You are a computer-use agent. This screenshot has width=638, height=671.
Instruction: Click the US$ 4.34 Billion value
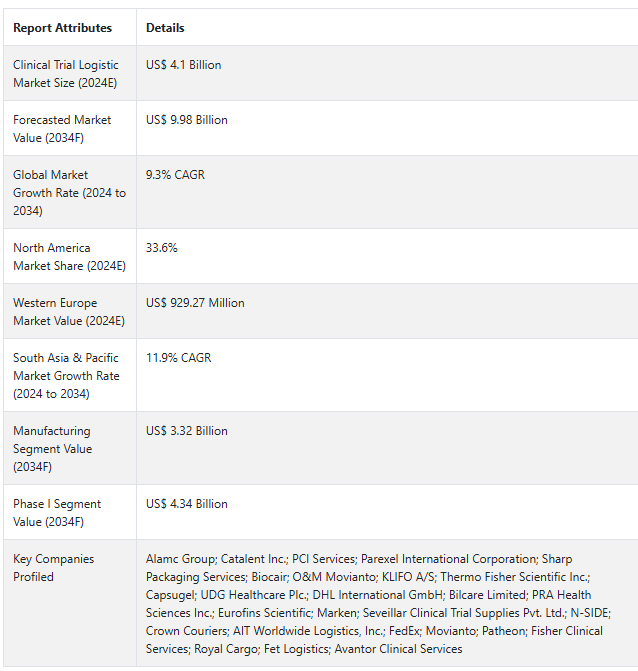[x=187, y=504]
